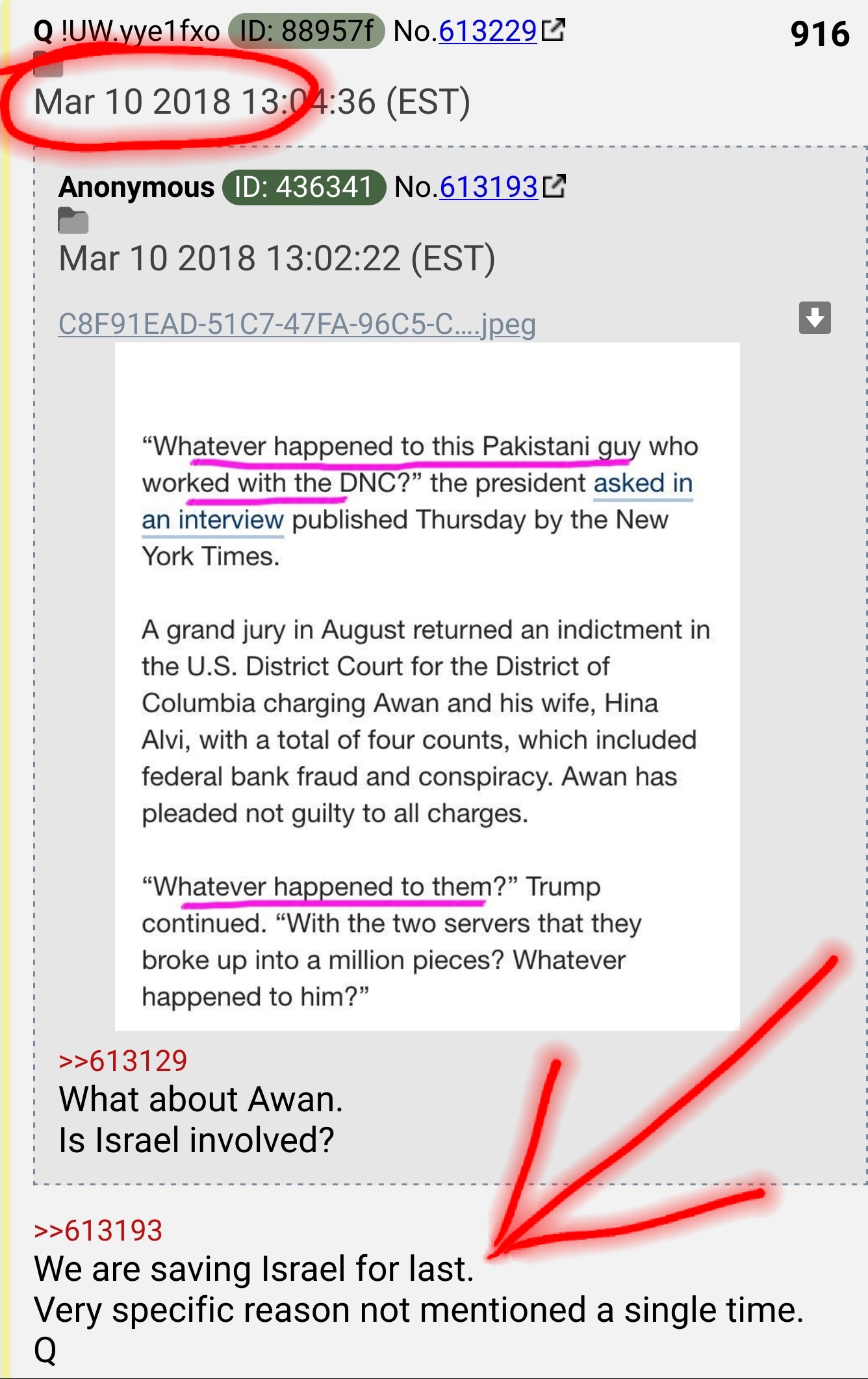Click the folder icon under Anonymous
This screenshot has width=868, height=1379.
(x=73, y=221)
